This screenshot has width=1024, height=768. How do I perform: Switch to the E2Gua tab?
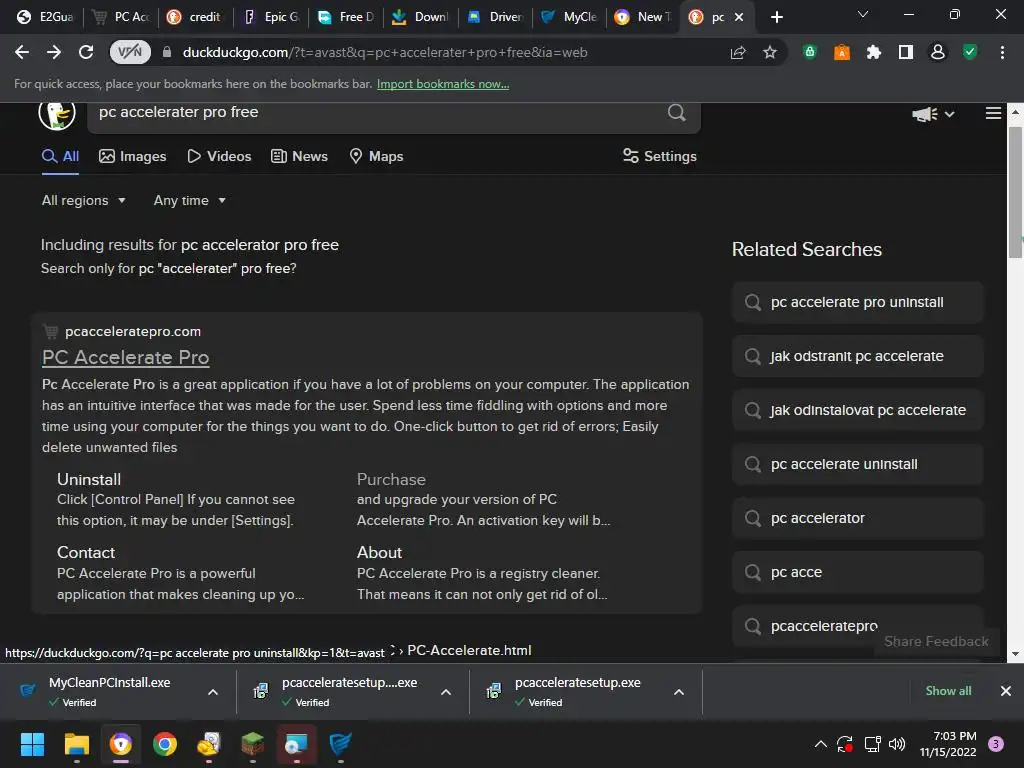coord(45,17)
